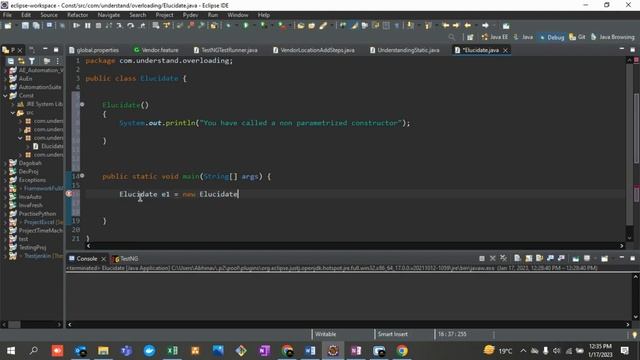Click the Terminate icon in Console toolbar

click(482, 258)
